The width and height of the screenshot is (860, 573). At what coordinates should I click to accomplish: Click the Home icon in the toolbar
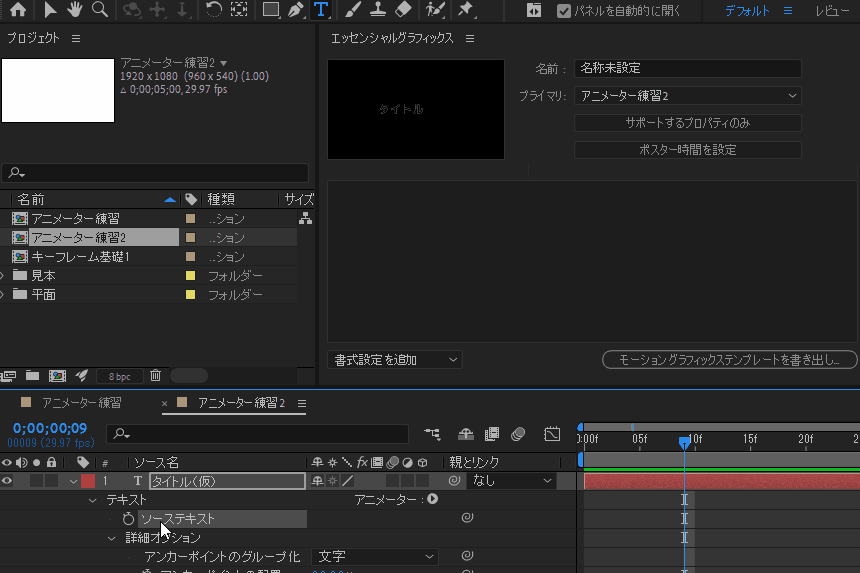(x=18, y=9)
